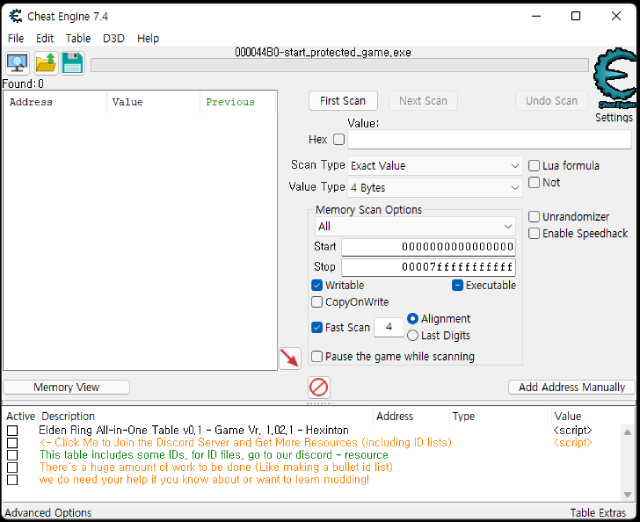Screen dimensions: 640x522
Task: Toggle the Not checkbox
Action: point(534,182)
